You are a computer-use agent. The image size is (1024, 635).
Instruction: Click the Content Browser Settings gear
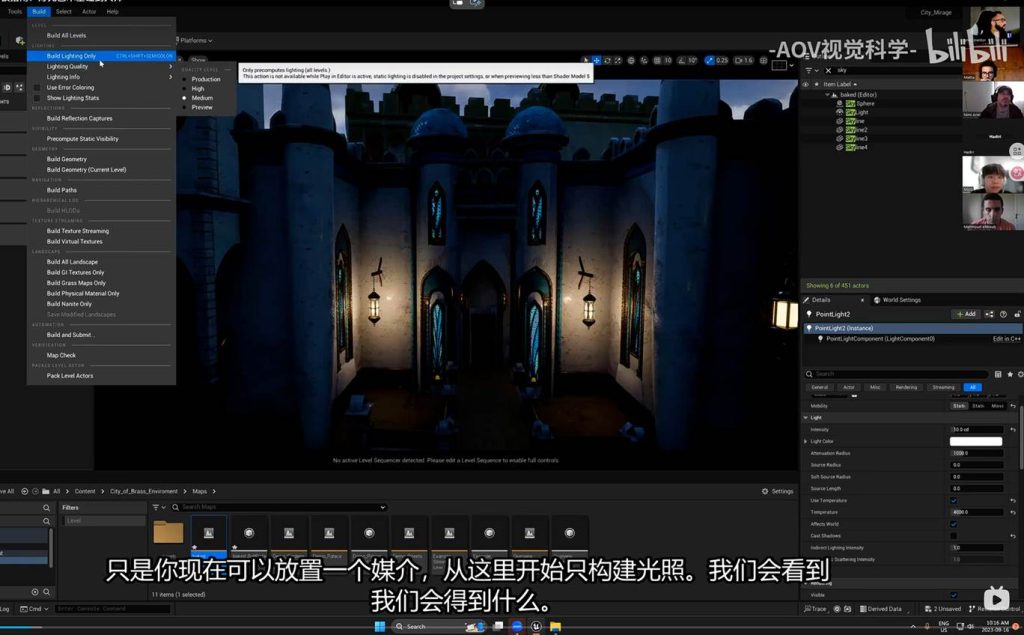(777, 491)
